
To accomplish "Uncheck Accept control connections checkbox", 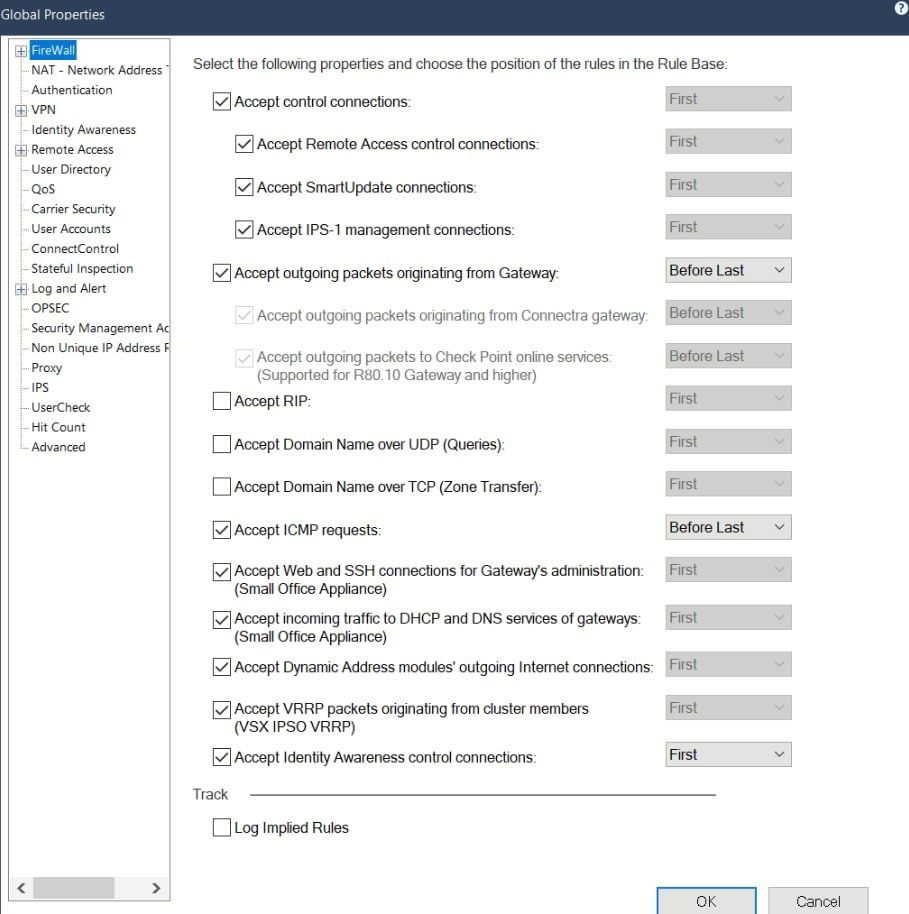I will 222,101.
